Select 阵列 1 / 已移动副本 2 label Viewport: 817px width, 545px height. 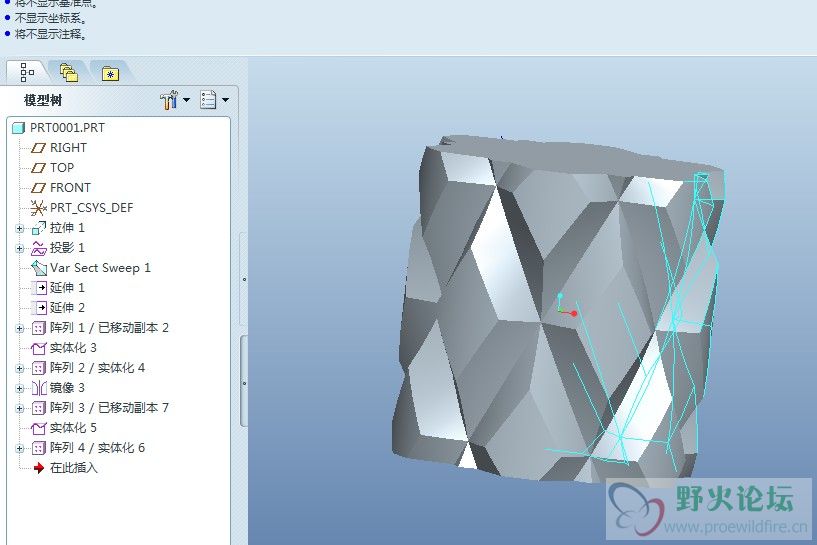tap(109, 328)
